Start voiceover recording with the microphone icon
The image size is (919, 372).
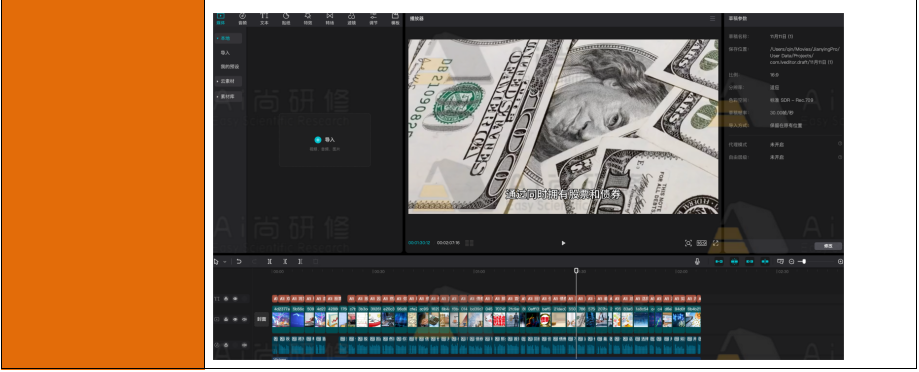697,262
